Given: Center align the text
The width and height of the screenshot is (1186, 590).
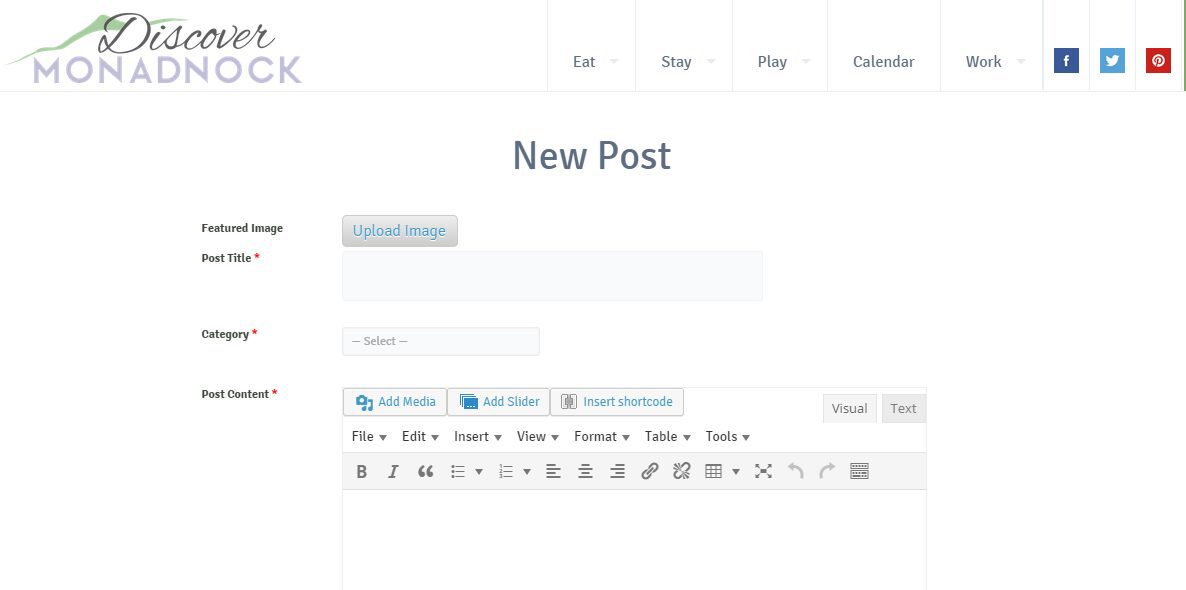Looking at the screenshot, I should (x=585, y=471).
